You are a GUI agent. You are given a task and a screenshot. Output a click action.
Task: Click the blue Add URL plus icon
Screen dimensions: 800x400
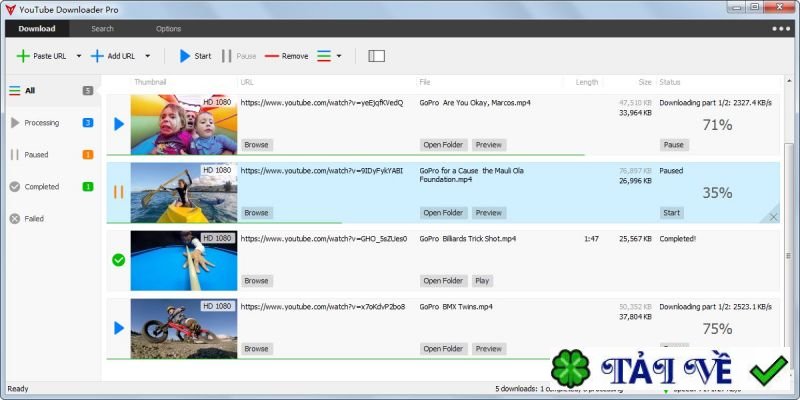coord(97,56)
